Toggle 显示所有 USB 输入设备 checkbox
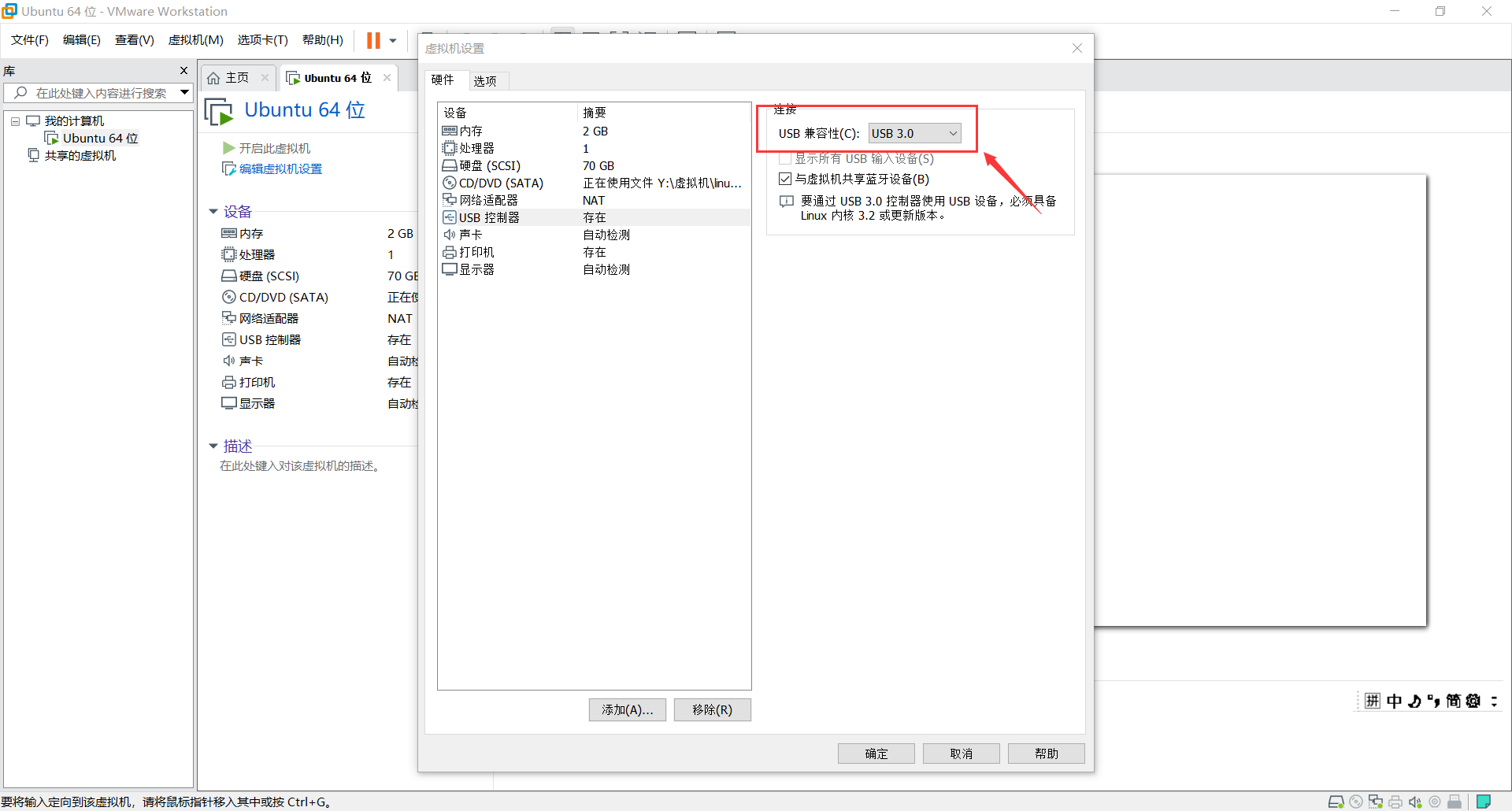Screen dimensions: 1512x811 (784, 158)
